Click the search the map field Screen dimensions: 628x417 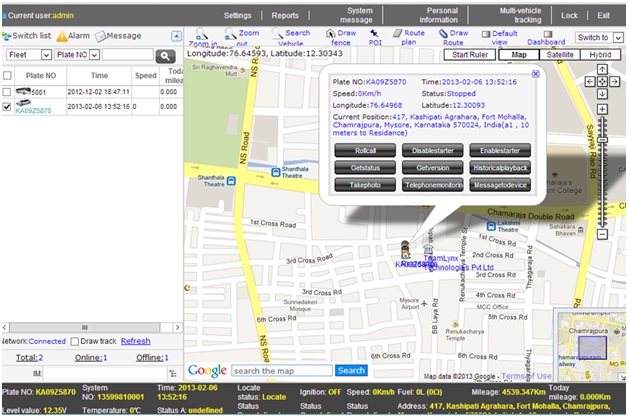click(282, 371)
